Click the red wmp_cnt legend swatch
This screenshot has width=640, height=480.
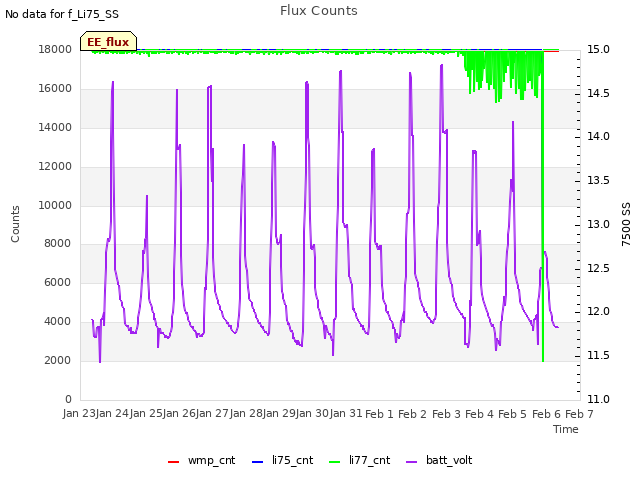pos(173,462)
